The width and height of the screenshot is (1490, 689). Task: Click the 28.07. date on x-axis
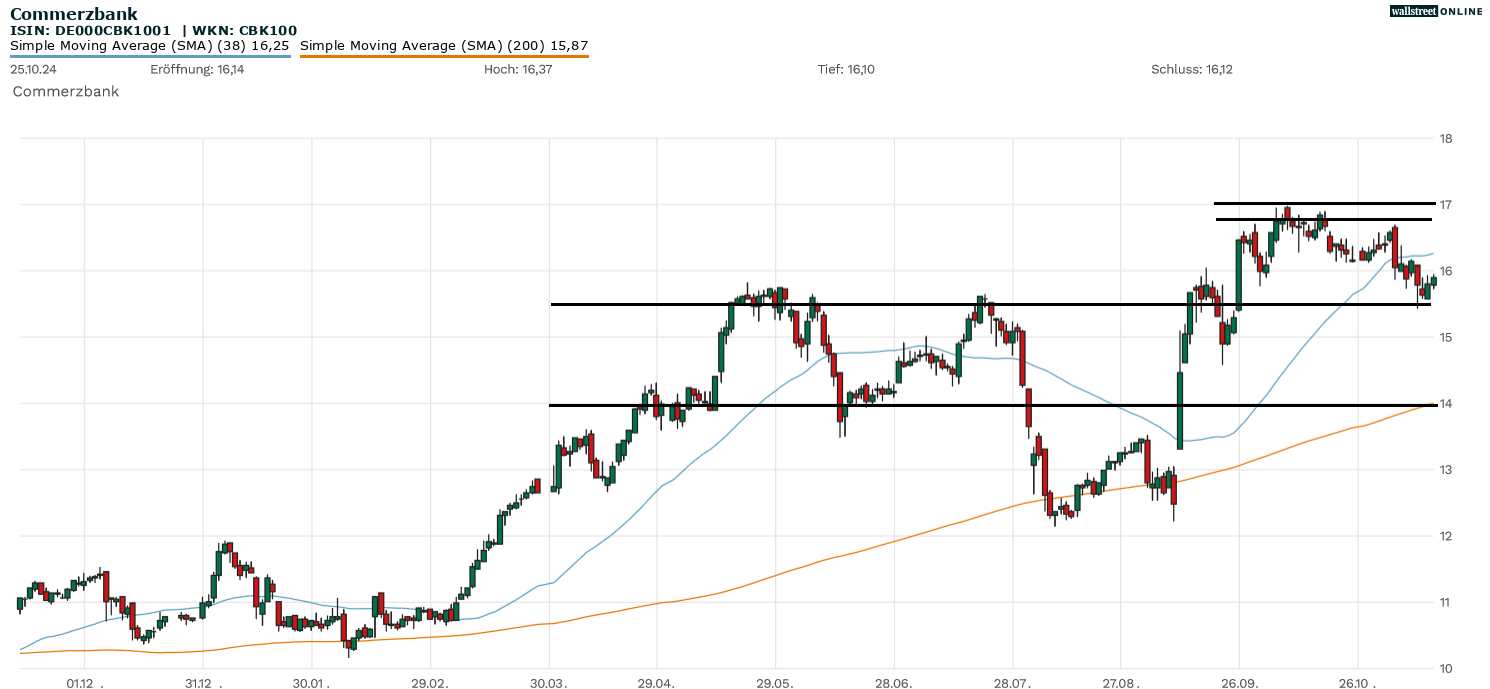pos(1012,684)
